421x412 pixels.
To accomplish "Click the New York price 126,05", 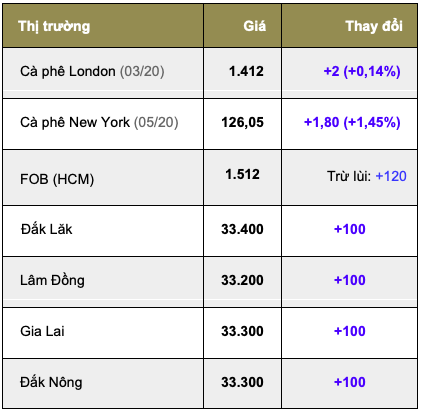I will pyautogui.click(x=242, y=122).
